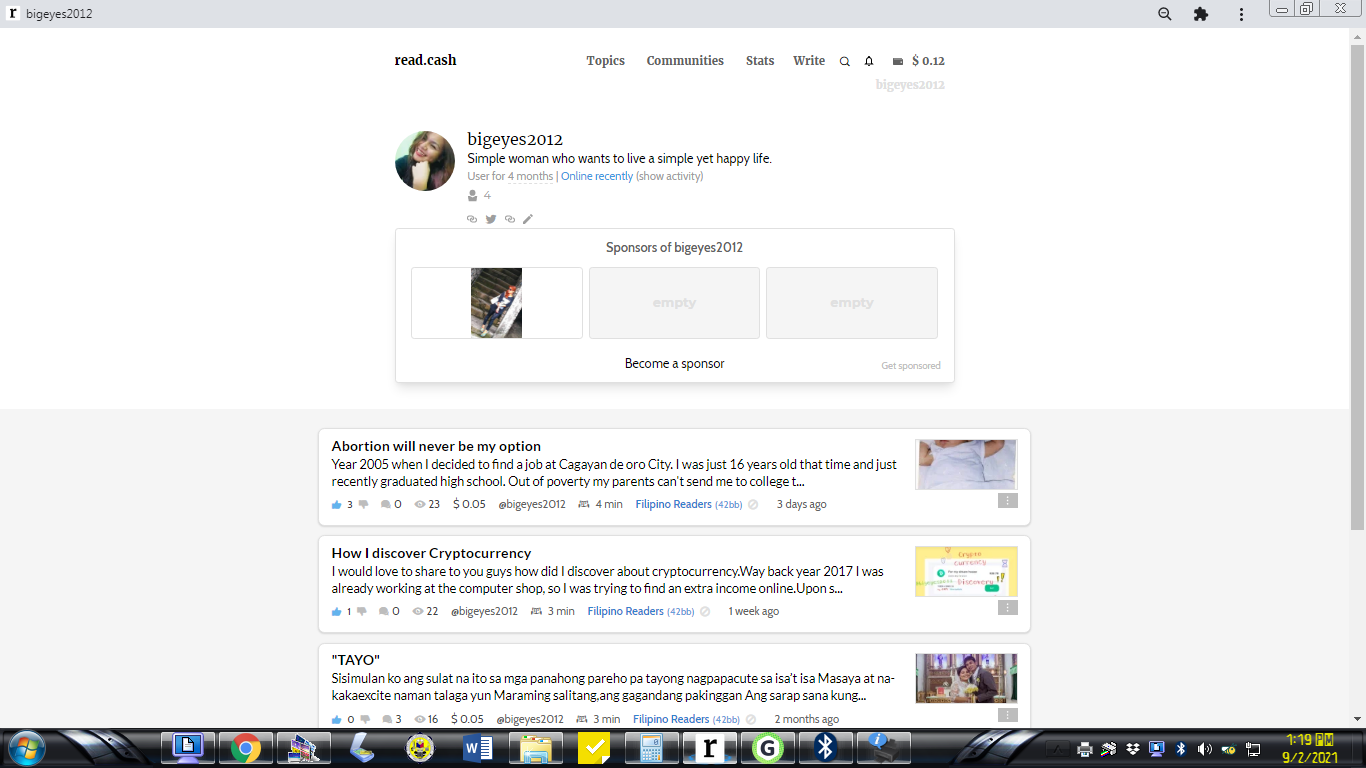Open the wallet icon beside $ 0.12

(x=898, y=61)
